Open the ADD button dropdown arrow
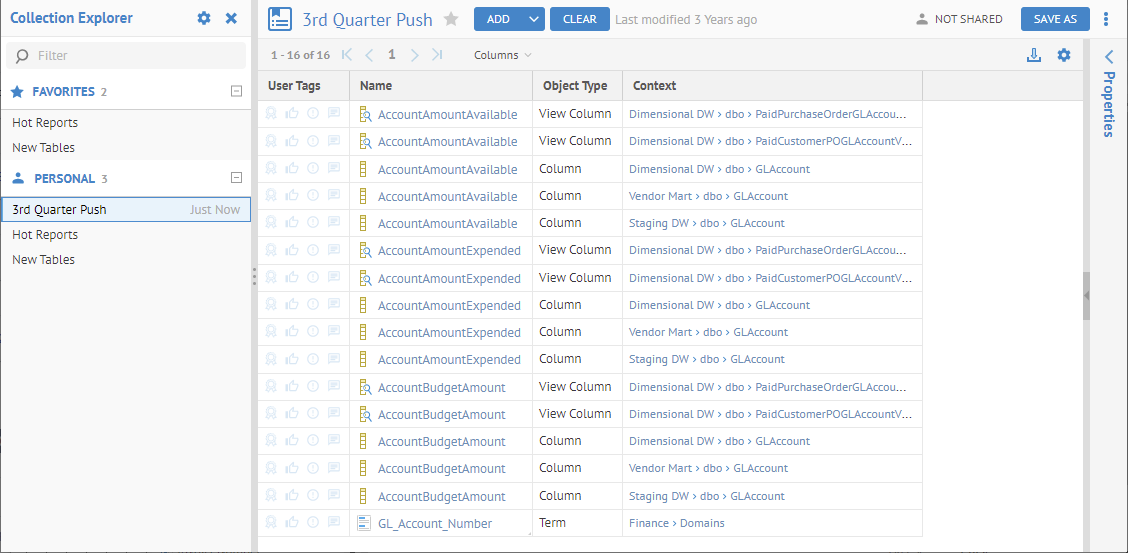The image size is (1128, 553). [533, 19]
